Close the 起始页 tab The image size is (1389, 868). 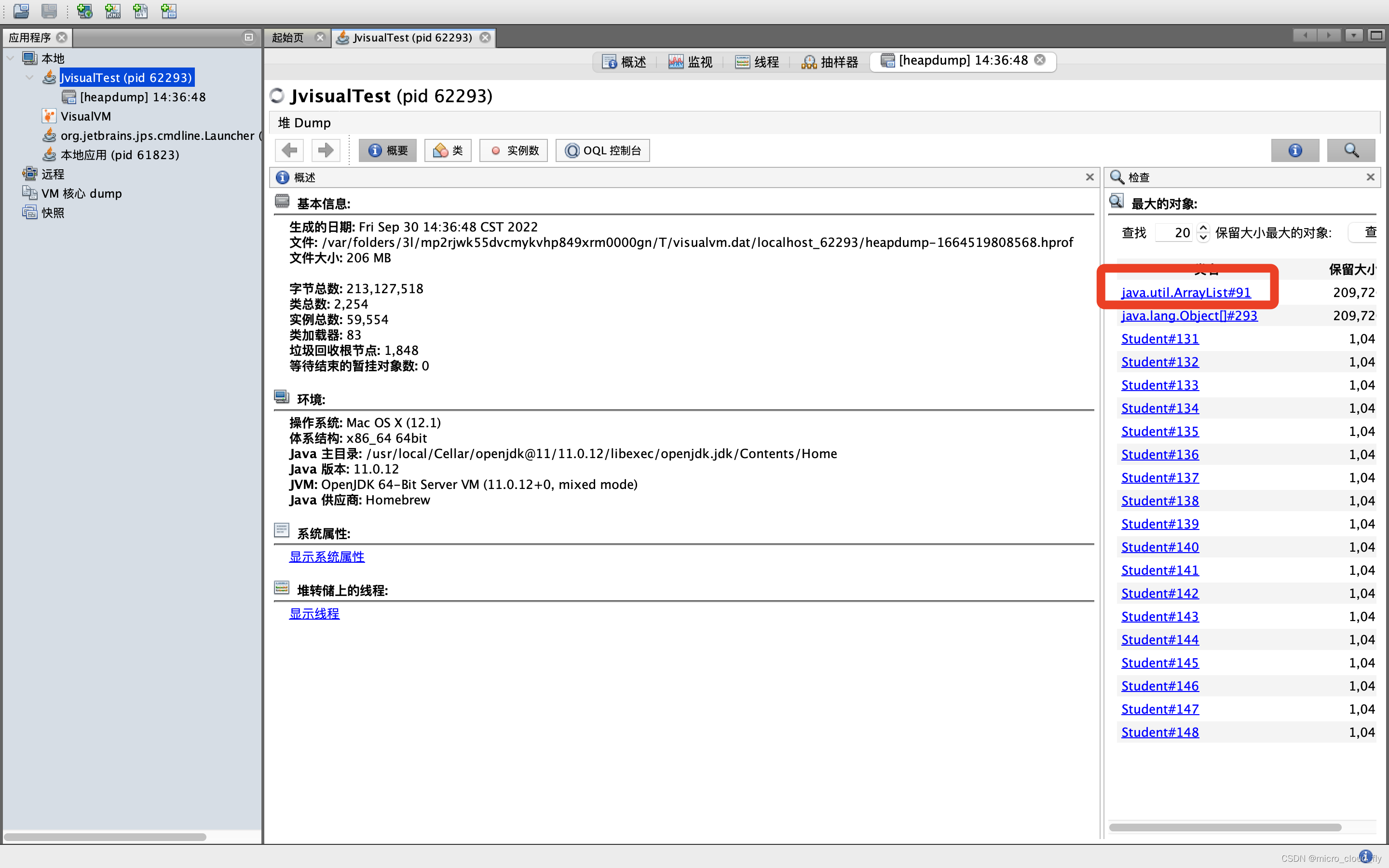coord(320,37)
